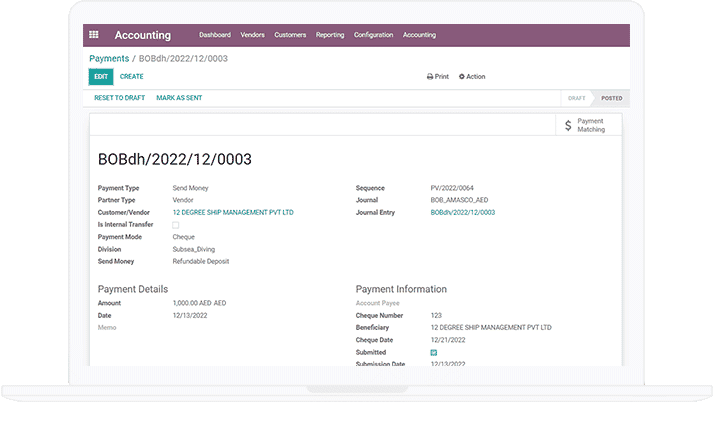Click the gear icon beside Action
Screen dimensions: 715x430
(x=461, y=77)
